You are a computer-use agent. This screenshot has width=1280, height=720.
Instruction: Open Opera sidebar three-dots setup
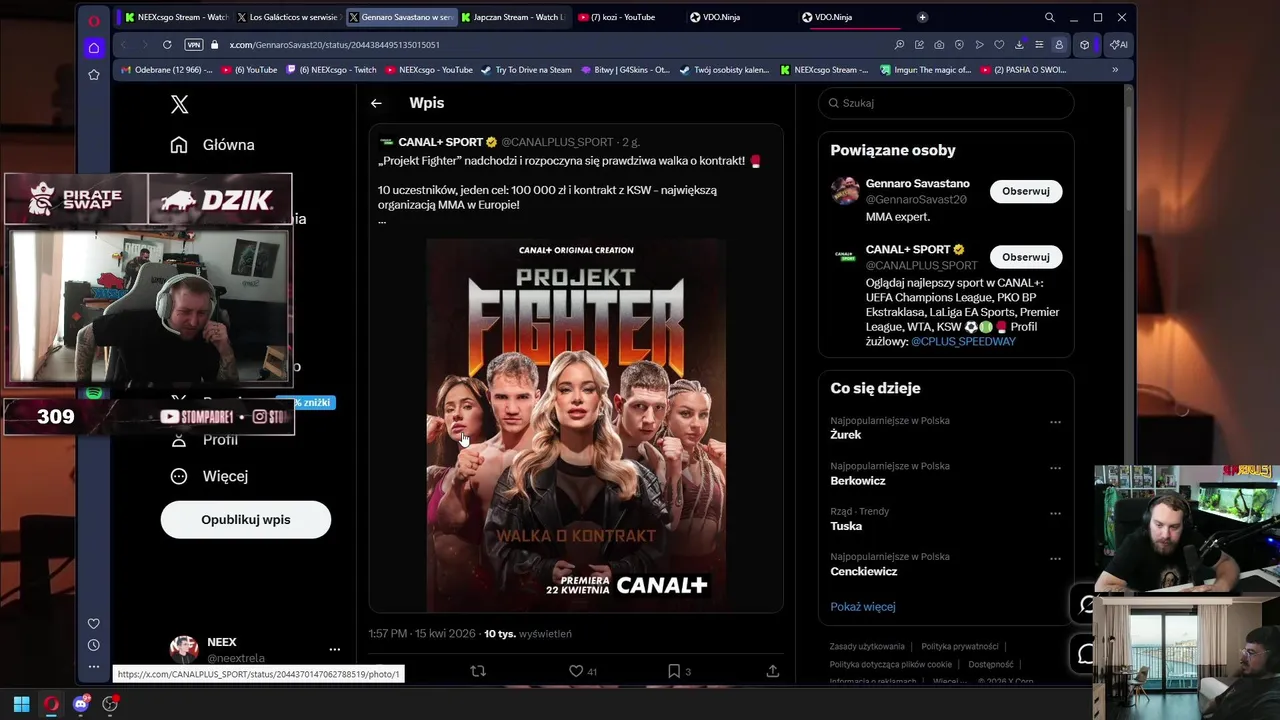[x=94, y=666]
